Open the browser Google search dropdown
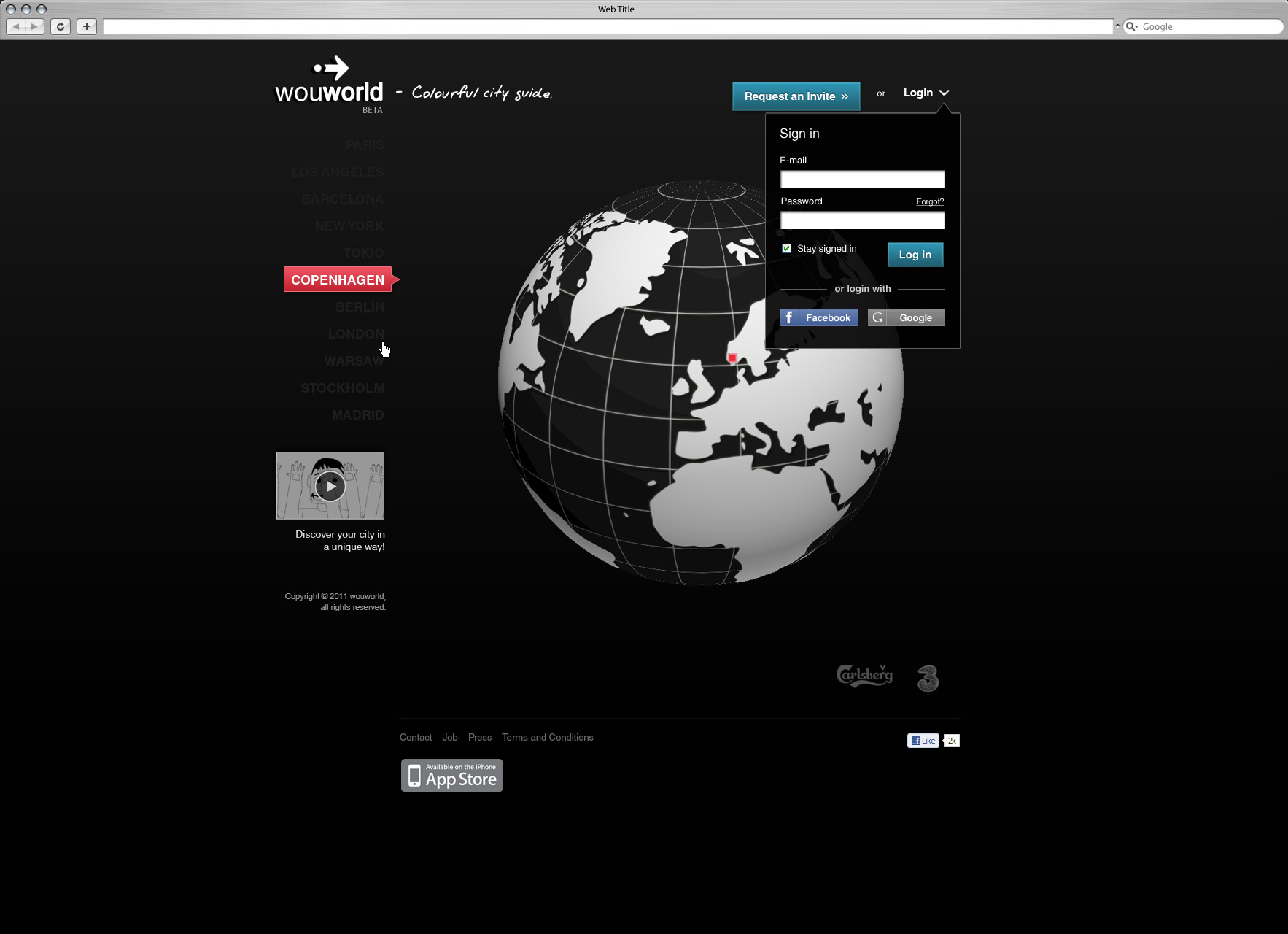 [1132, 27]
